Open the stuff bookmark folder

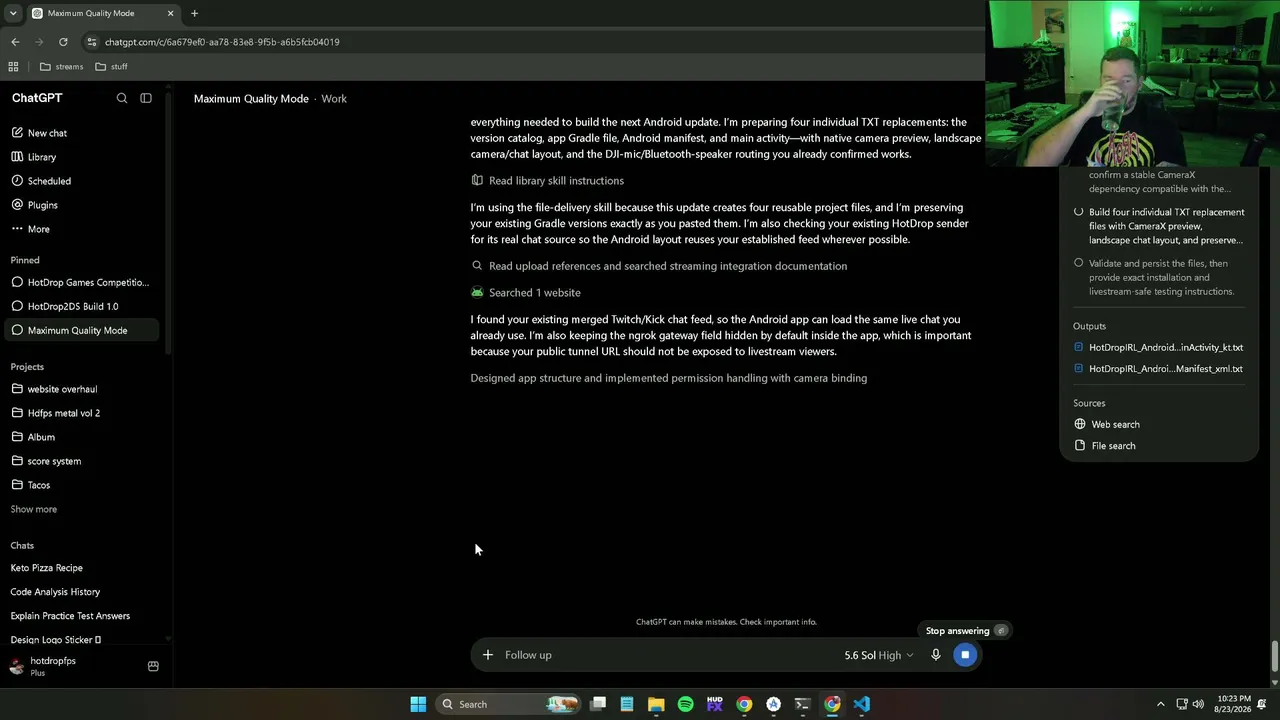point(111,67)
